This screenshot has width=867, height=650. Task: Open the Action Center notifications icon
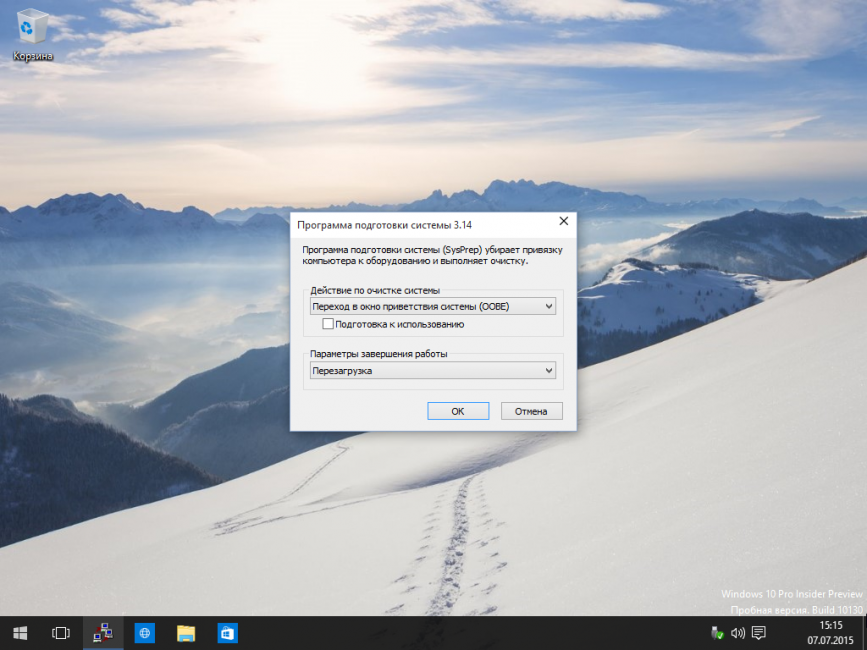759,633
